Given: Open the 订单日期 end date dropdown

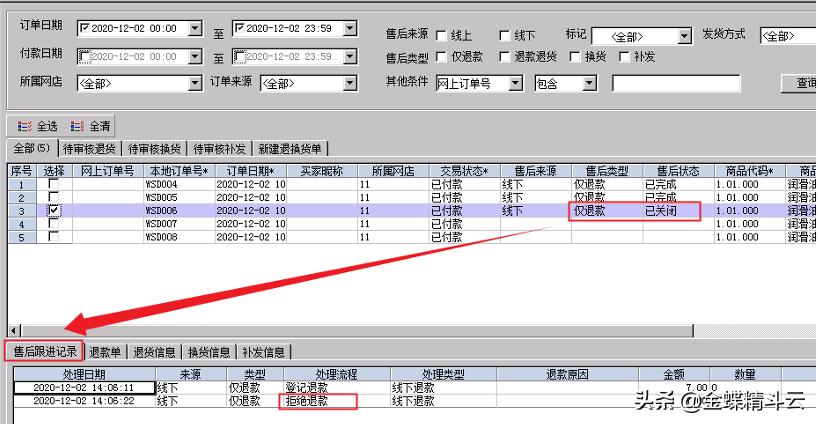Looking at the screenshot, I should pos(350,28).
